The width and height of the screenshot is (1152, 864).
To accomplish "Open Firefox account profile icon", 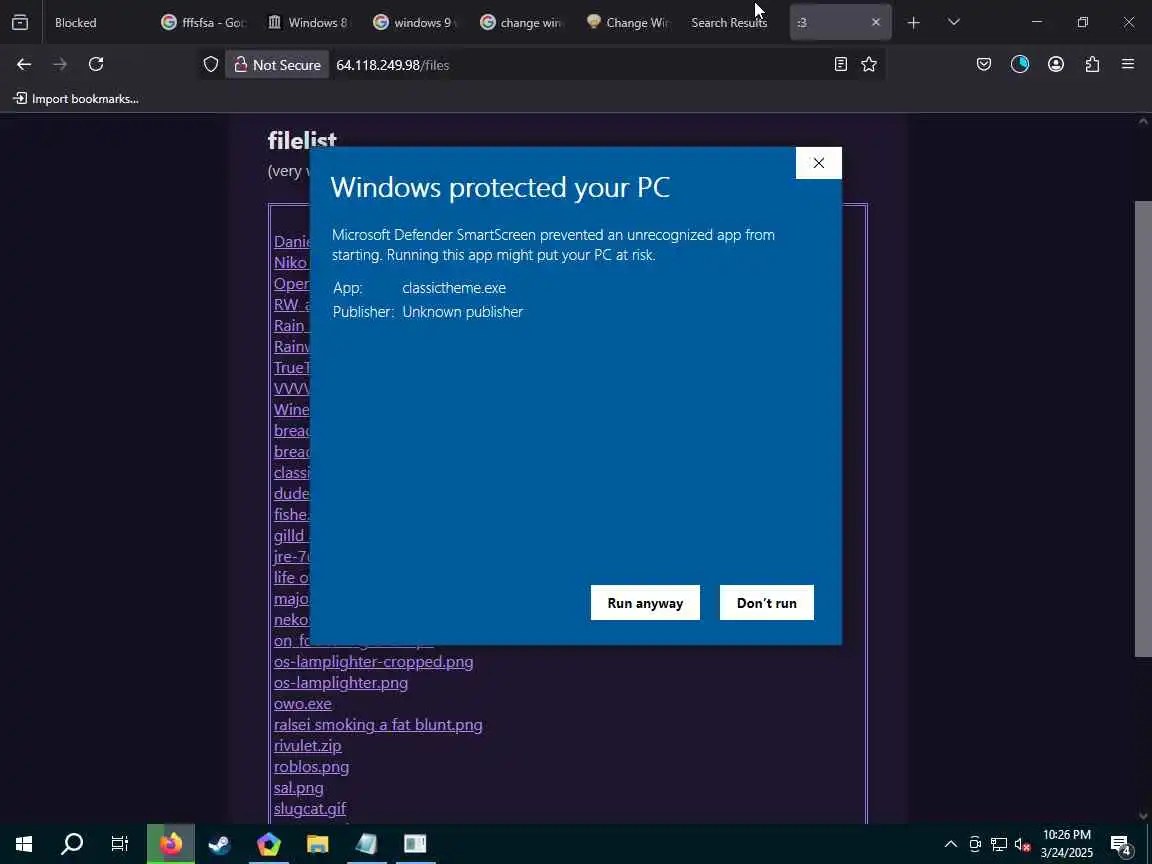I will tap(1056, 65).
